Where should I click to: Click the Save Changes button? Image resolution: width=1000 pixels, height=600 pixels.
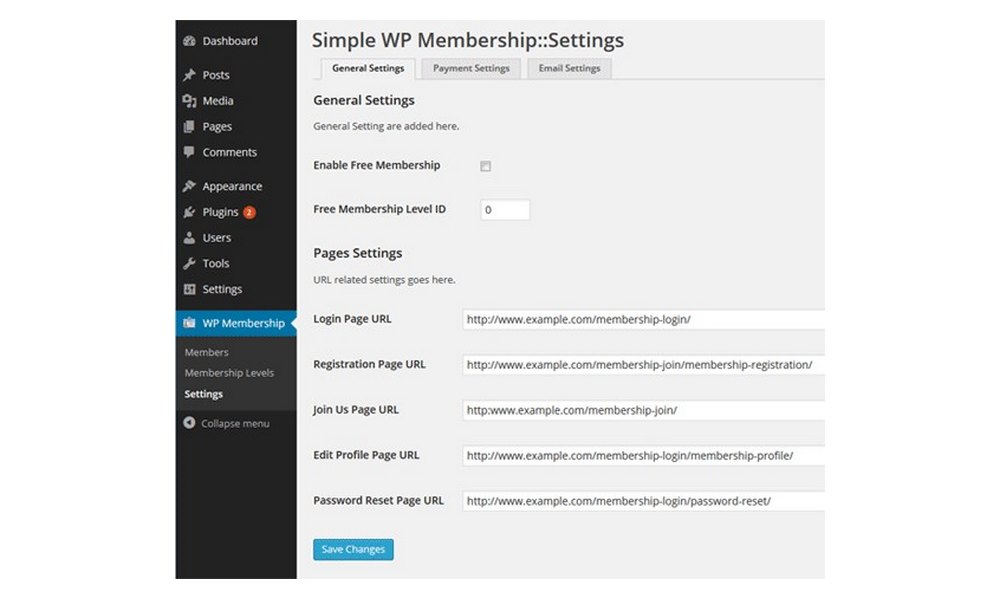(353, 550)
